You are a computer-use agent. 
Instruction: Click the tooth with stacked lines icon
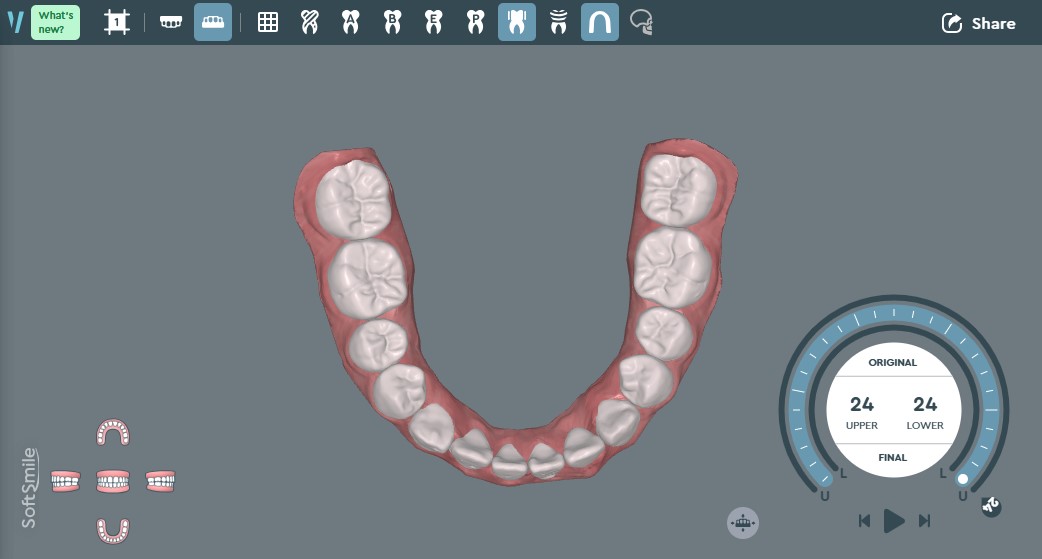[x=558, y=22]
